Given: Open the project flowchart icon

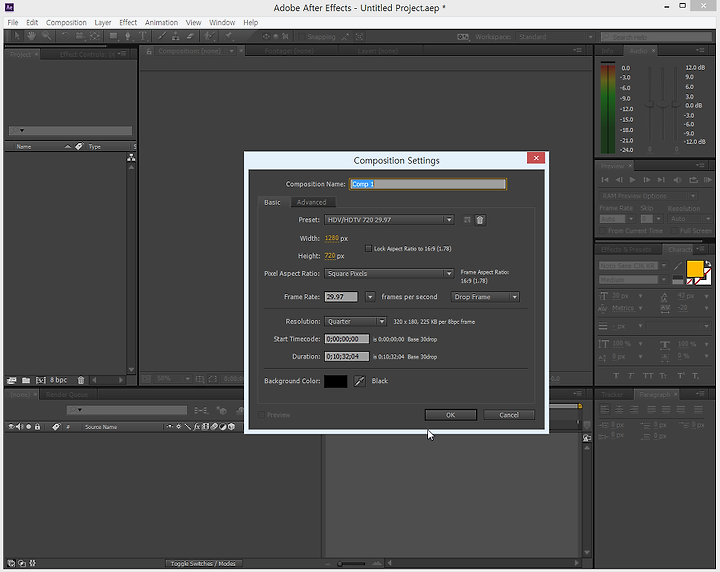Looking at the screenshot, I should click(131, 157).
